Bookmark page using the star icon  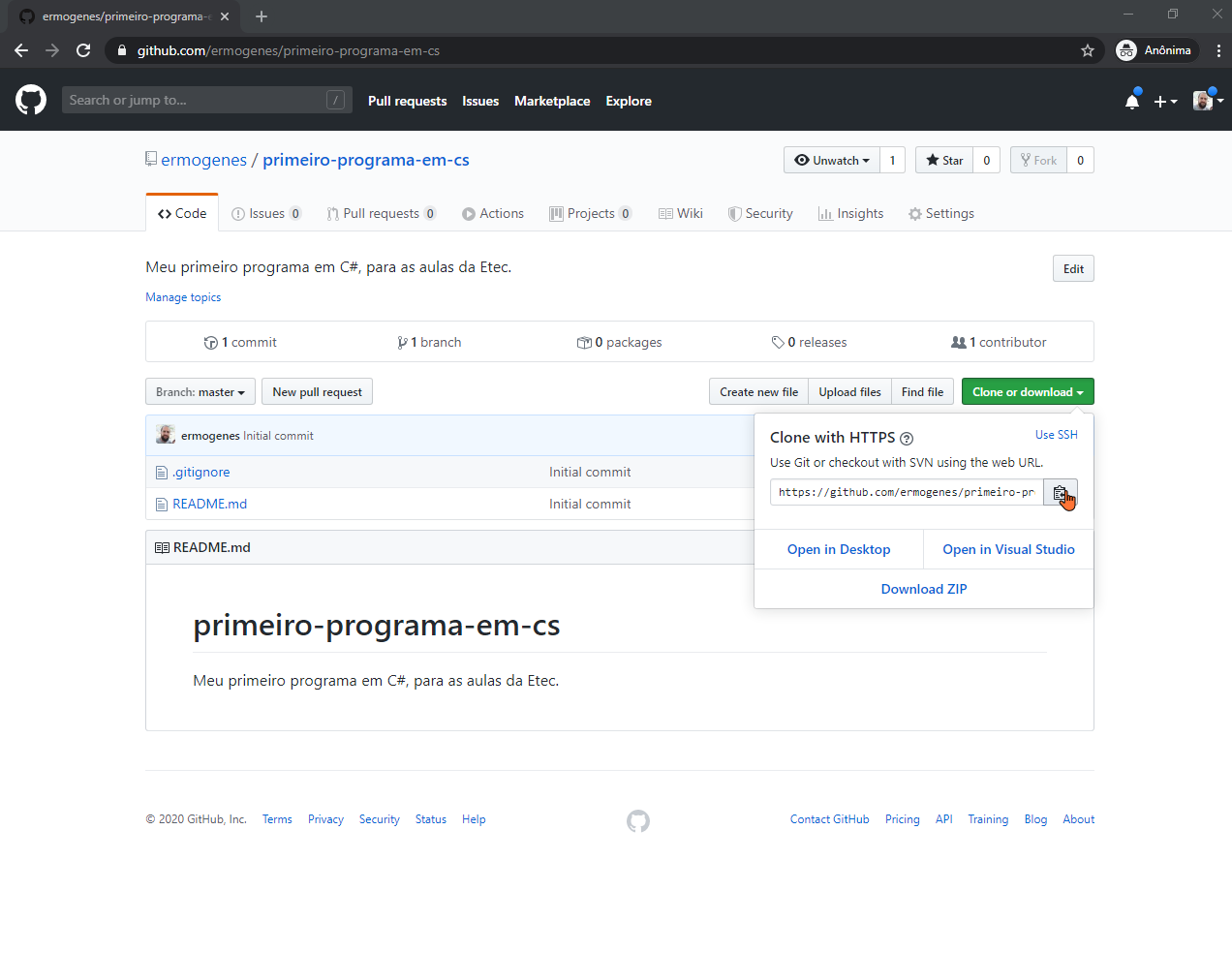pyautogui.click(x=1088, y=50)
